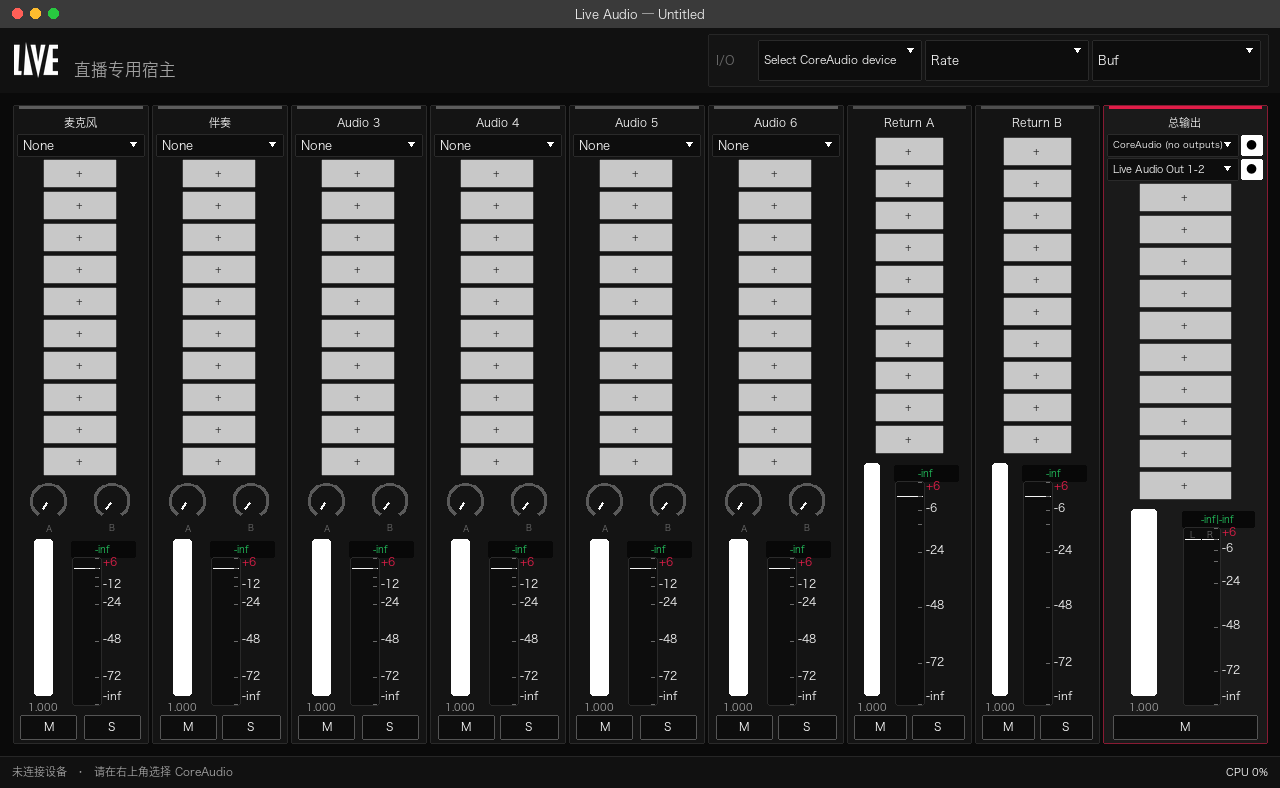Mute the 伴奏 channel
Image resolution: width=1280 pixels, height=788 pixels.
point(187,727)
